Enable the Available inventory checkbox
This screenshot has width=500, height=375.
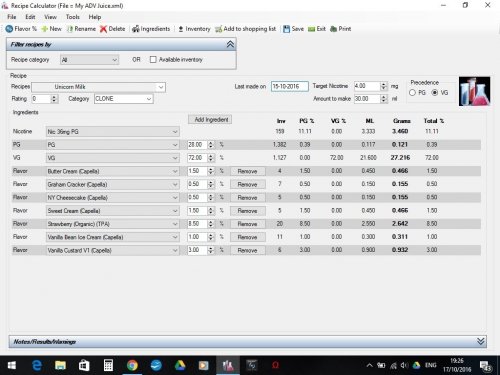153,60
